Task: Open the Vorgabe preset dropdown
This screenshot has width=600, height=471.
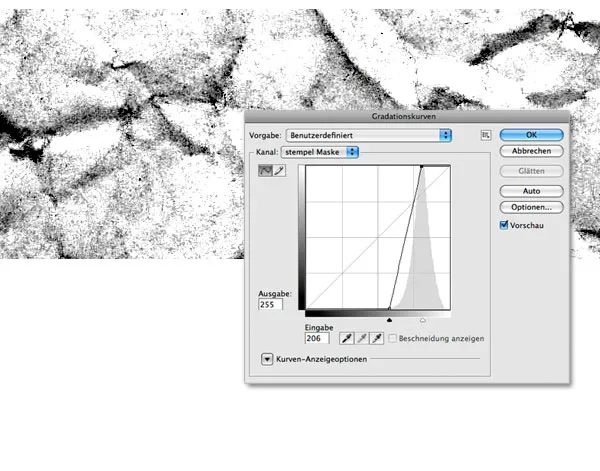Action: [x=368, y=134]
